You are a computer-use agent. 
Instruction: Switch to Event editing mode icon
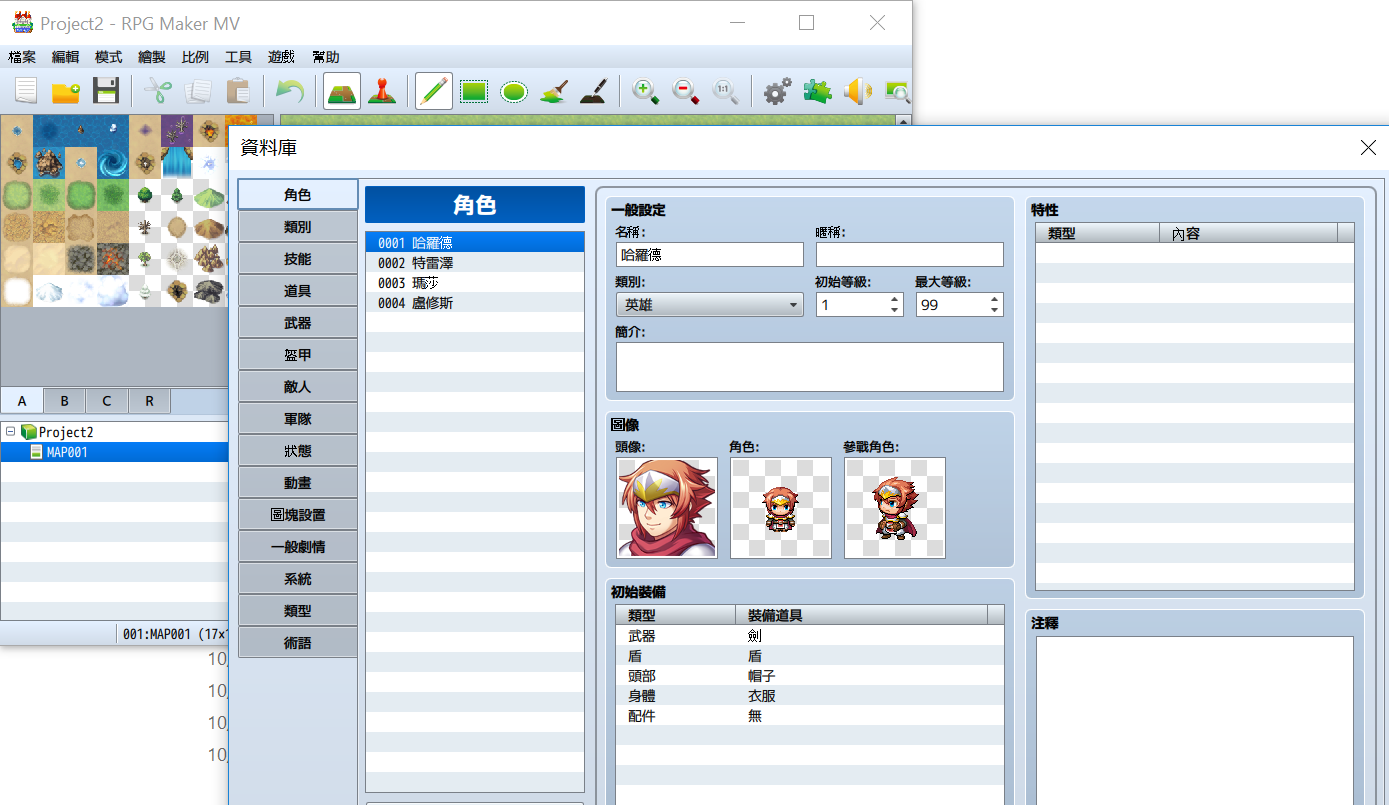click(381, 92)
